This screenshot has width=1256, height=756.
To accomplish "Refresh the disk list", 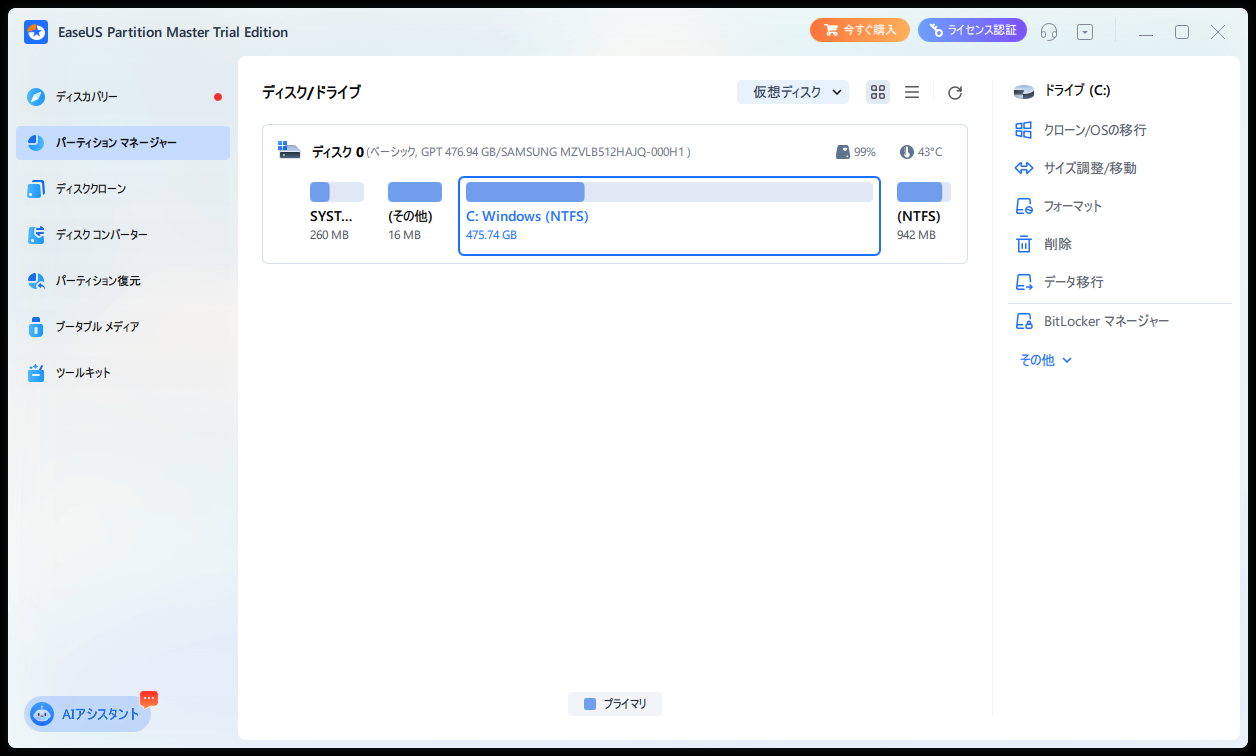I will point(955,93).
